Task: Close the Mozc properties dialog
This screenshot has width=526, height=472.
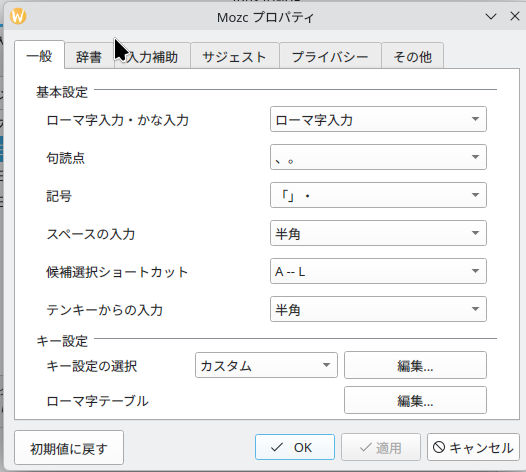Action: click(x=515, y=16)
